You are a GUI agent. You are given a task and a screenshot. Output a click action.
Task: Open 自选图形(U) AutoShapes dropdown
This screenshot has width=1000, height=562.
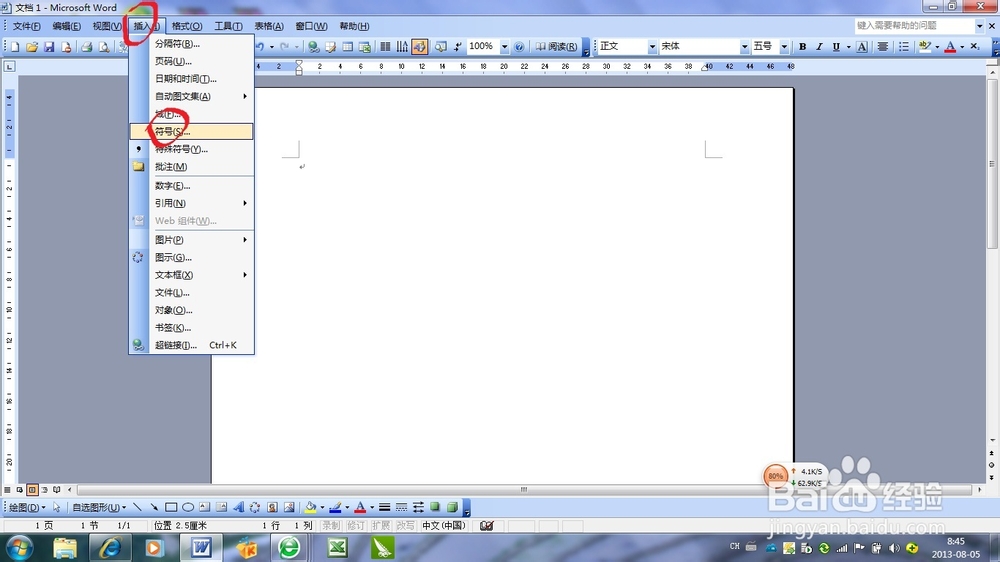click(99, 508)
